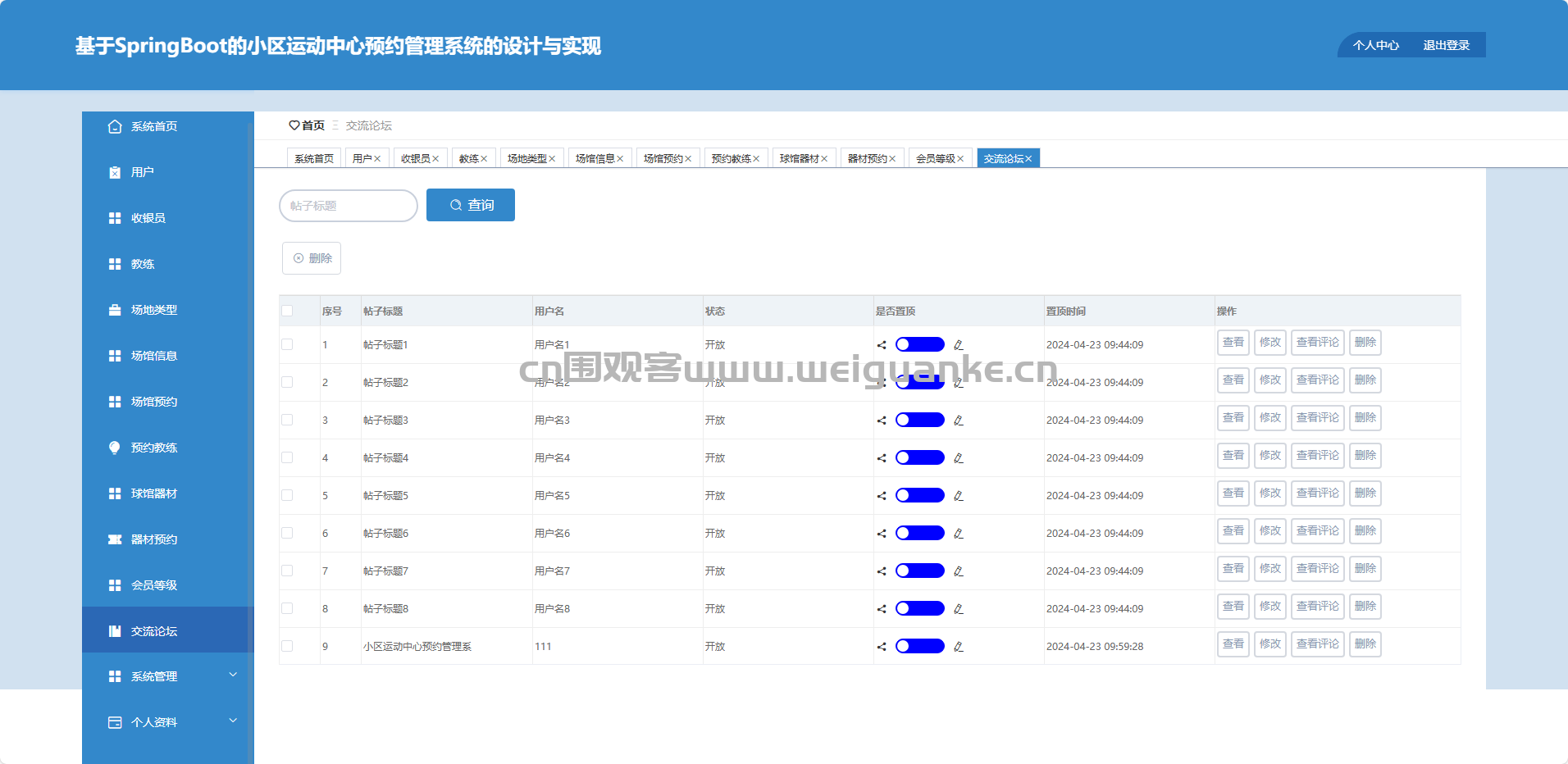Screen dimensions: 1568x764
Task: Click the 器材预约 ticket icon
Action: (115, 539)
